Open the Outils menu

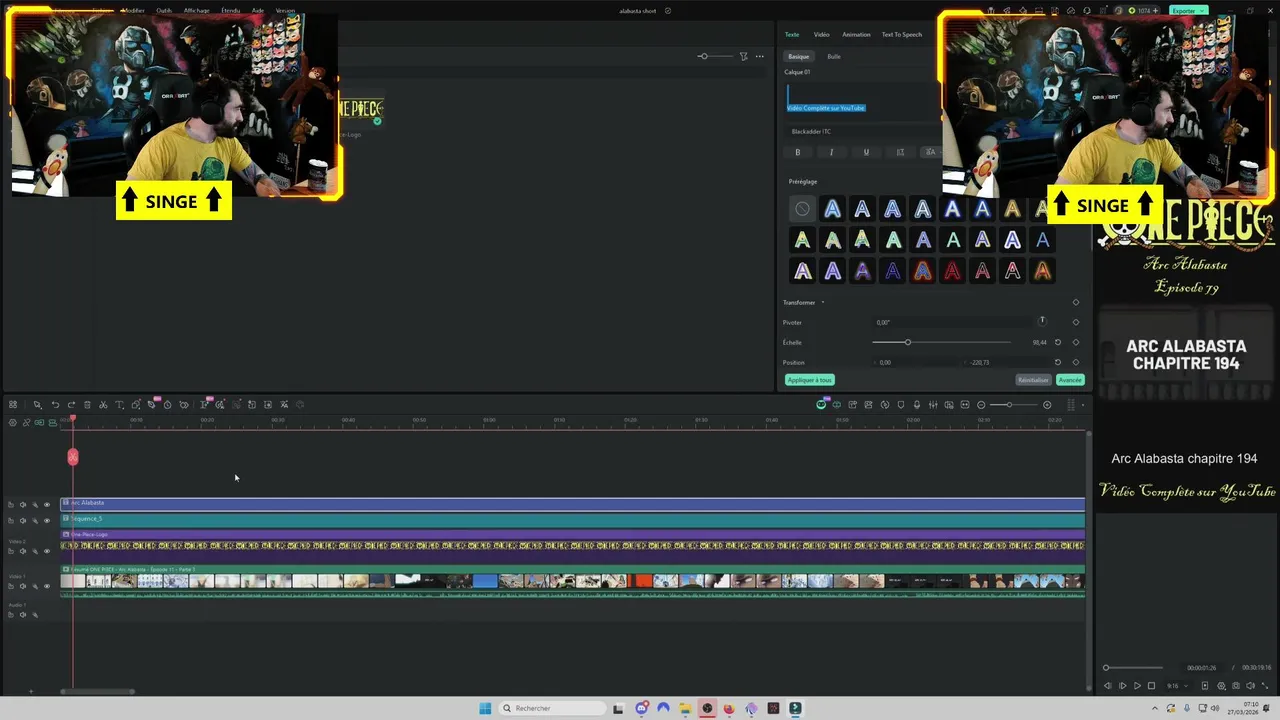tap(164, 10)
